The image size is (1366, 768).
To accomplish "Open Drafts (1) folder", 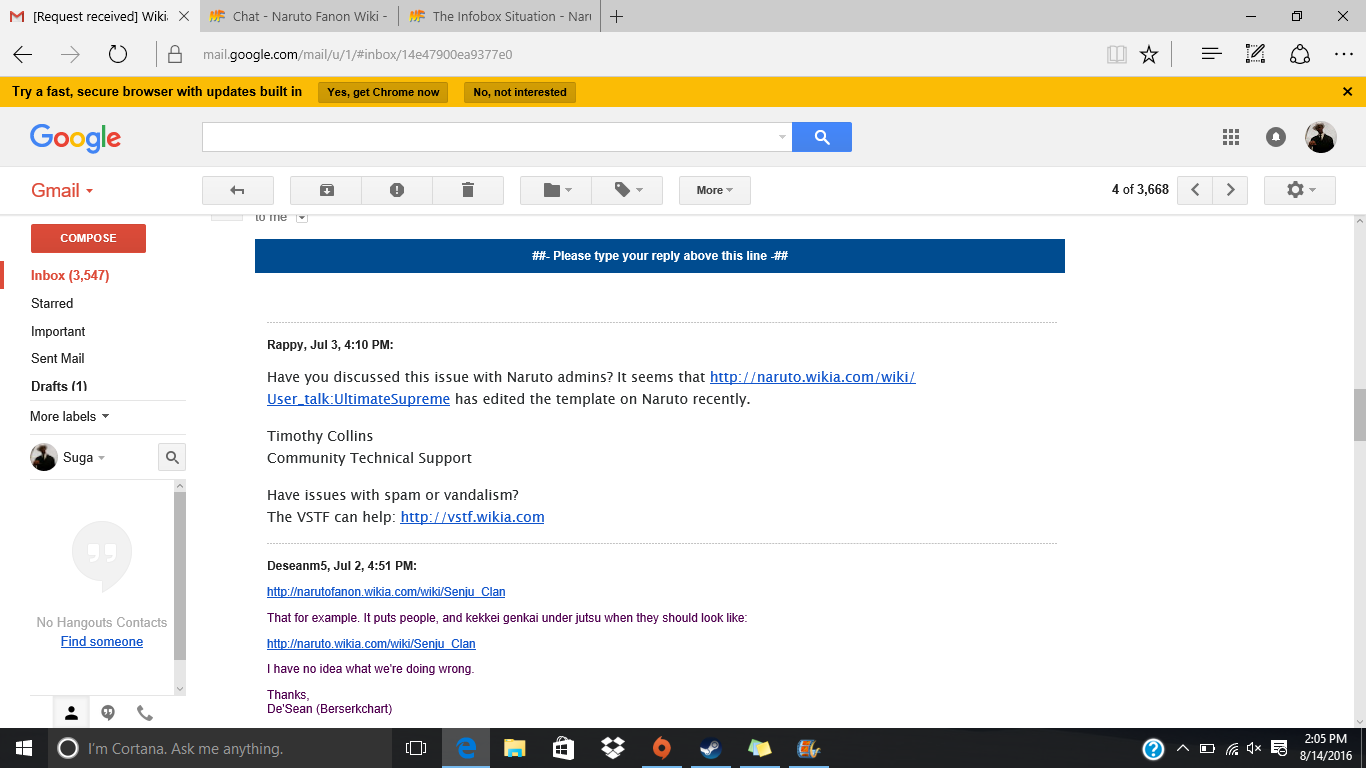I will (x=59, y=386).
